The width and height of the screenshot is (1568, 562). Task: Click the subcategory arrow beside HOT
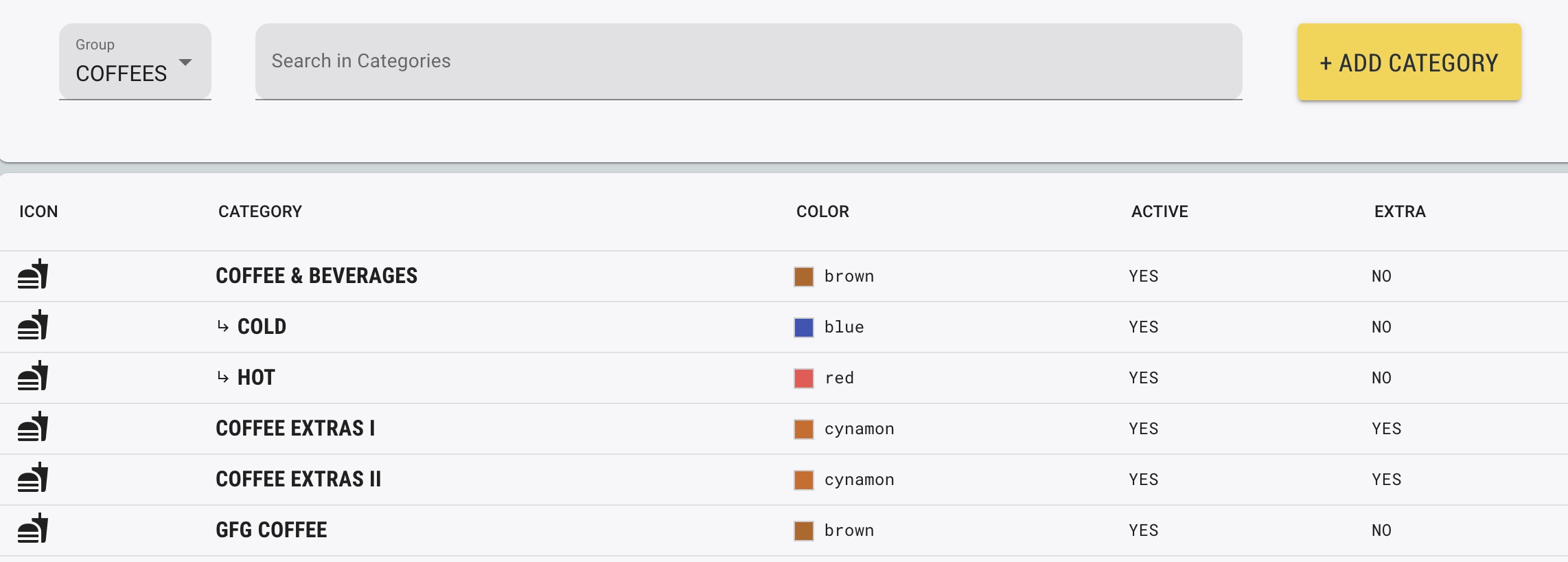point(223,377)
